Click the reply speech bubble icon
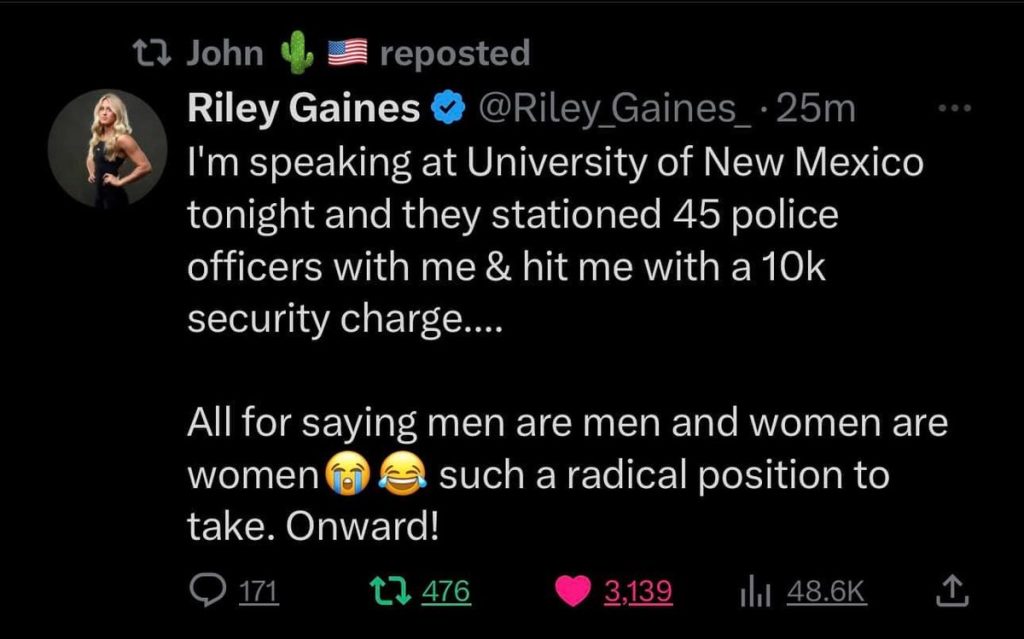Image resolution: width=1024 pixels, height=639 pixels. click(x=209, y=592)
